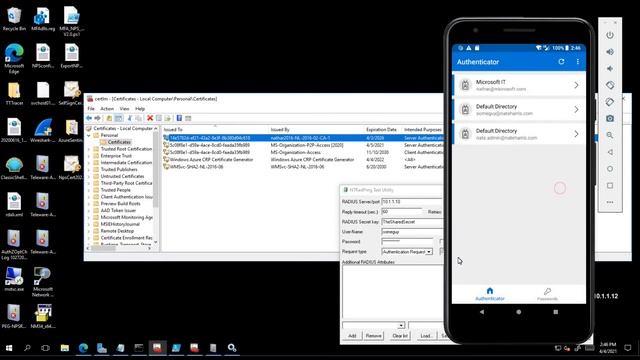Image resolution: width=640 pixels, height=360 pixels.
Task: Tap the phone's Android back navigation button
Action: tap(482, 312)
